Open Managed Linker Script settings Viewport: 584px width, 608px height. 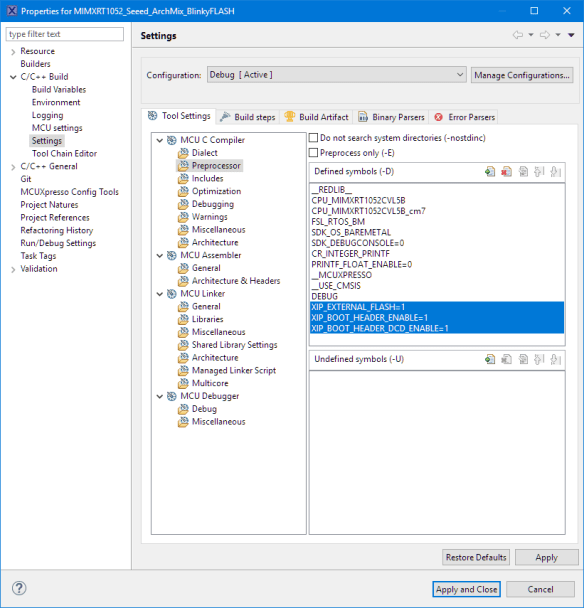233,370
